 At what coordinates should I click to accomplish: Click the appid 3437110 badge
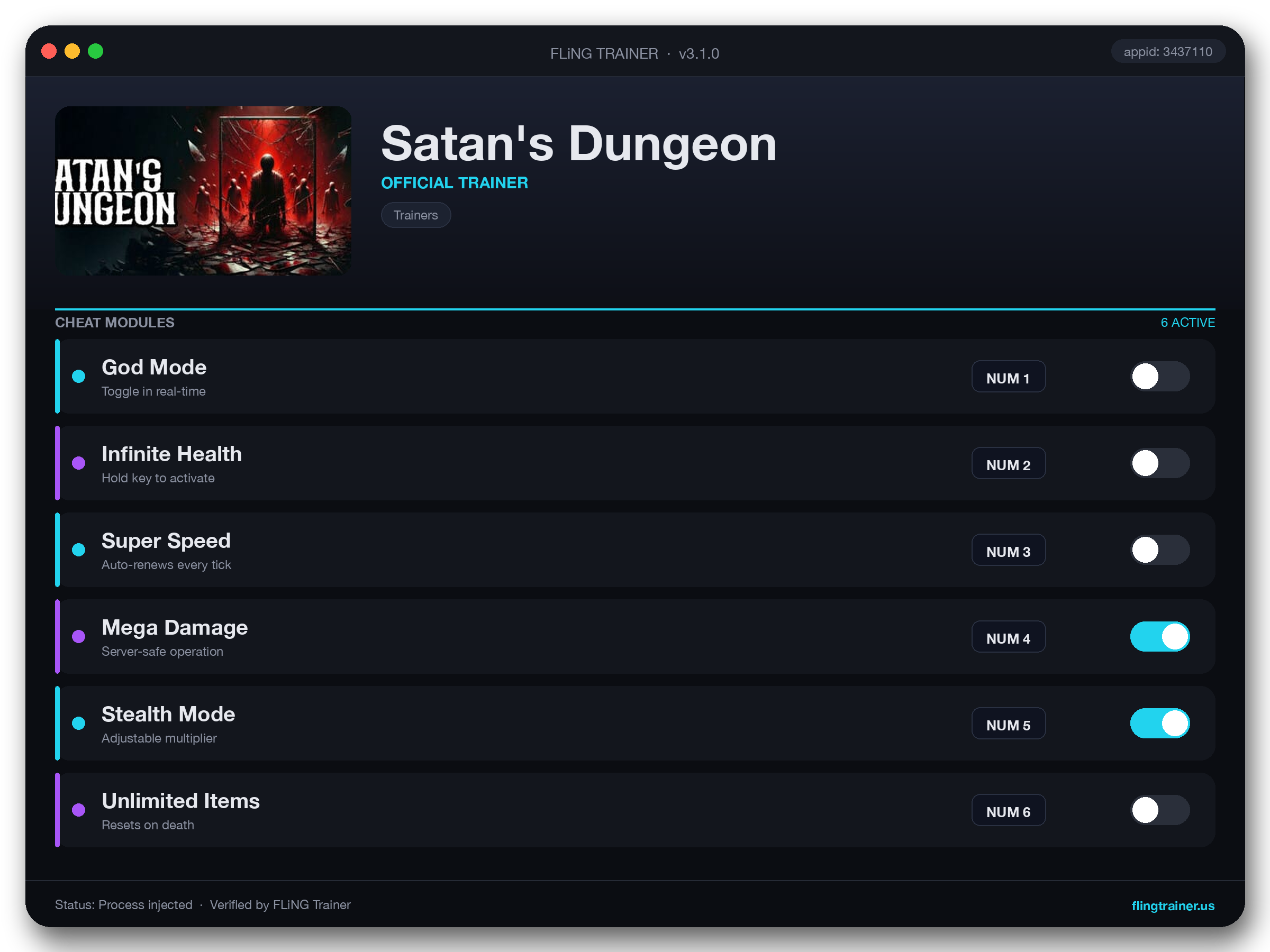coord(1168,52)
